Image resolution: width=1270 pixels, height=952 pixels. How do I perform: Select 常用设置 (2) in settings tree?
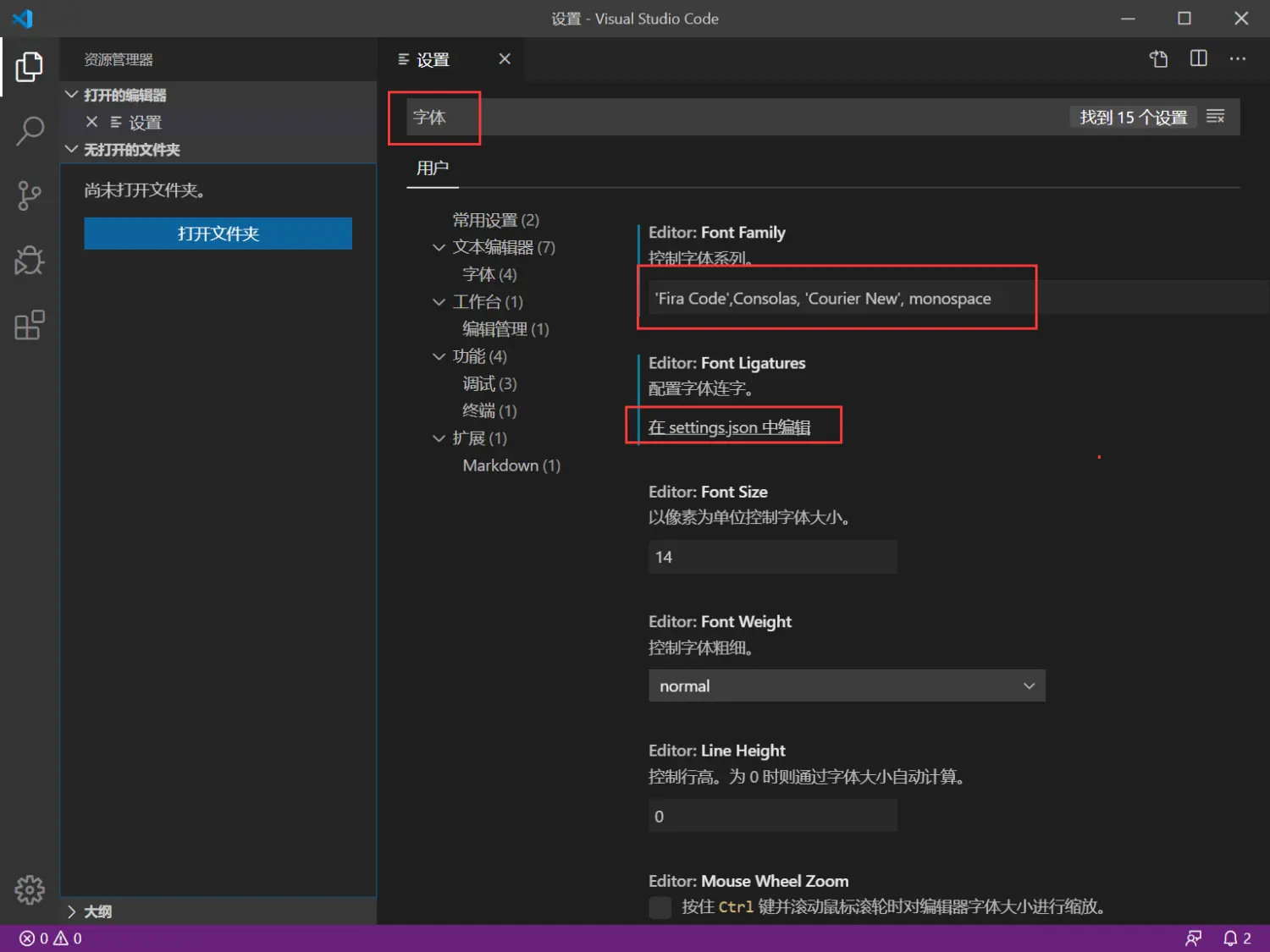point(495,220)
